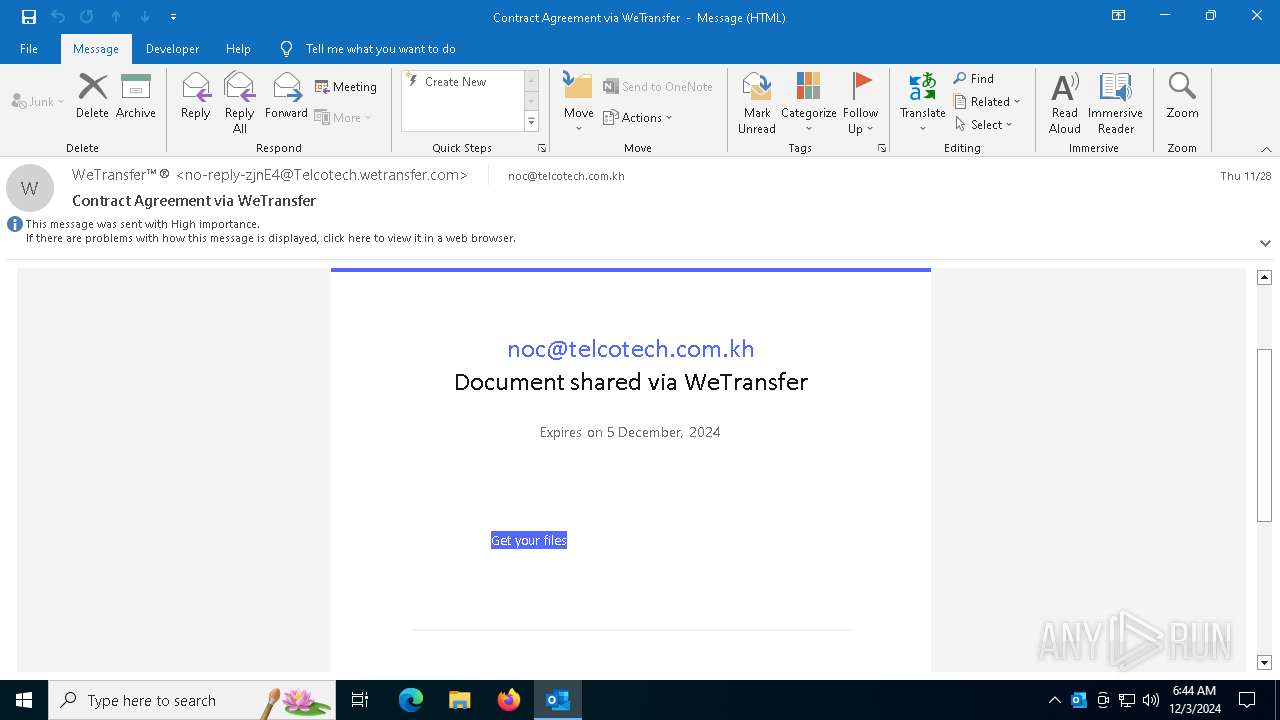Archive this message
This screenshot has width=1280, height=720.
coord(136,97)
